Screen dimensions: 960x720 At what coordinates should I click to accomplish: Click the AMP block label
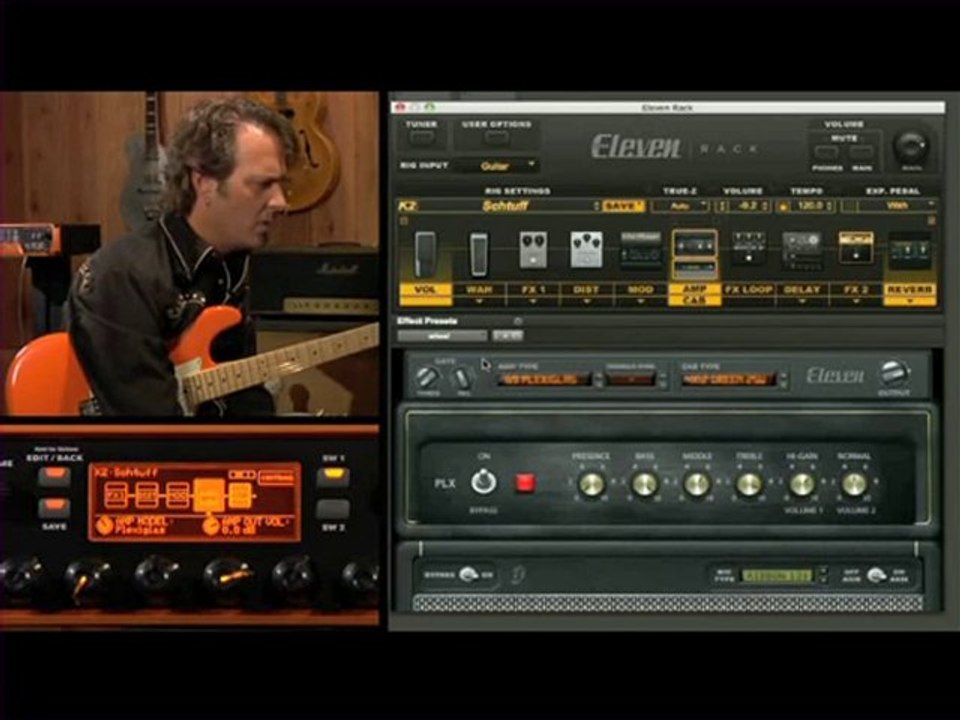694,288
